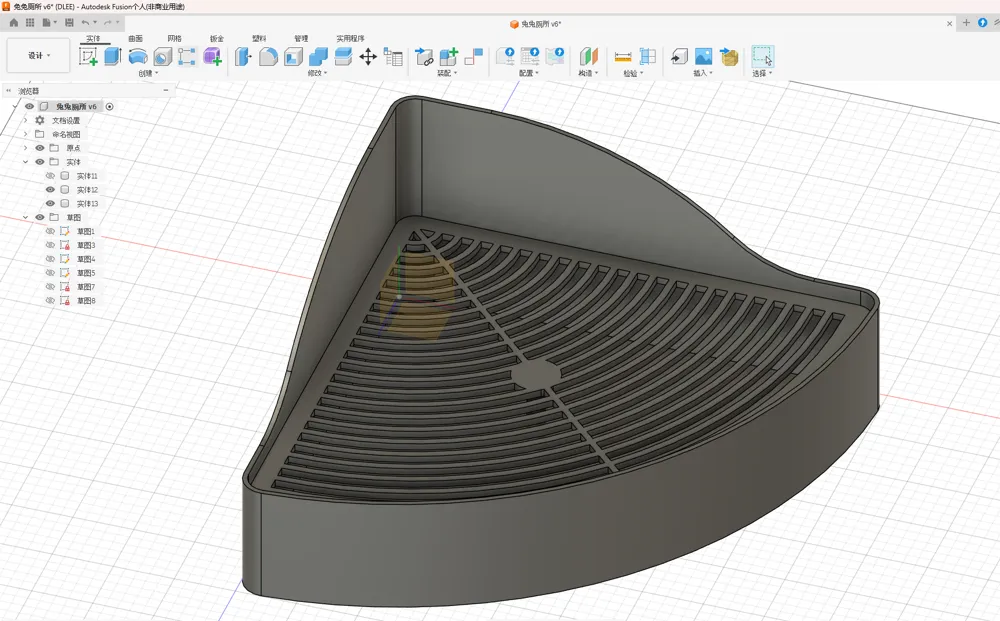Switch to the 网格 tab
Screen dimensions: 1000x621
click(x=175, y=38)
